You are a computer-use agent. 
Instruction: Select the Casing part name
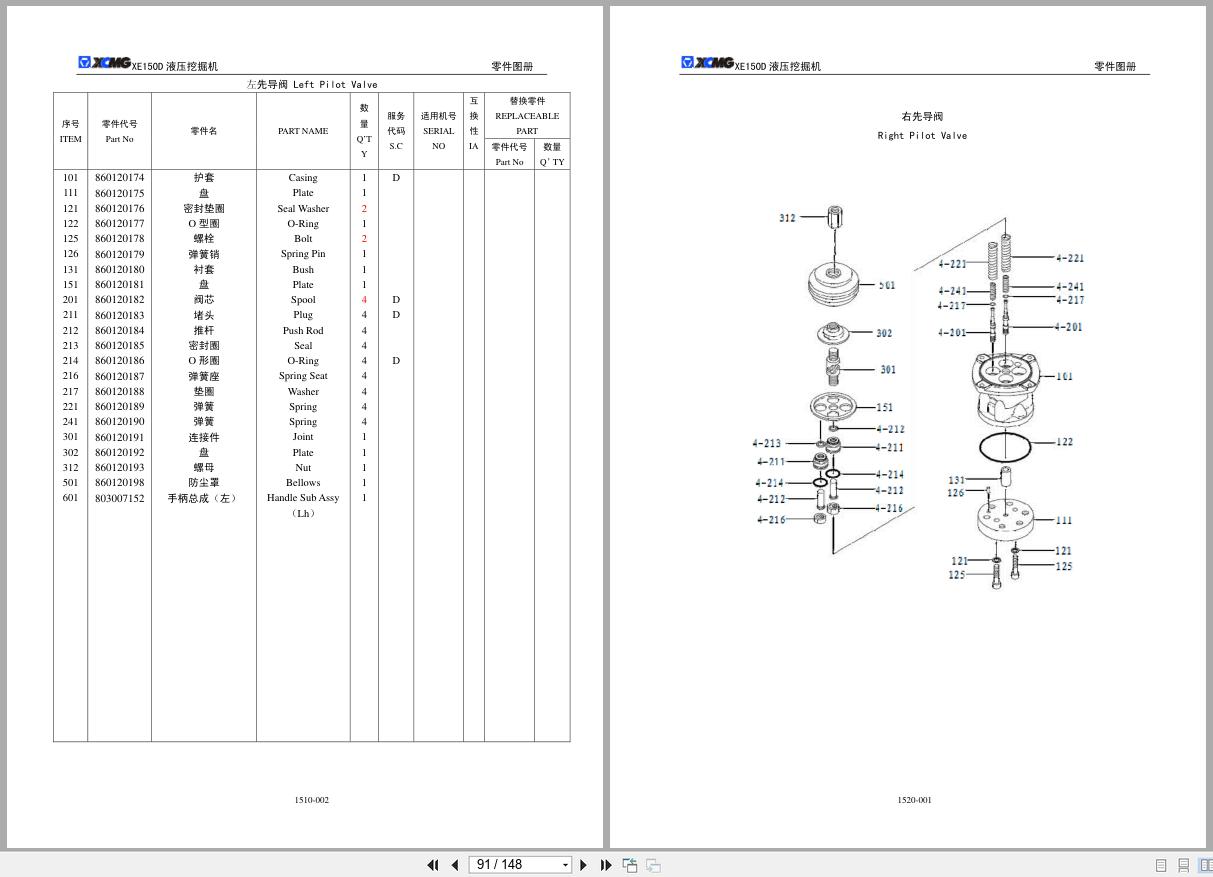(303, 178)
